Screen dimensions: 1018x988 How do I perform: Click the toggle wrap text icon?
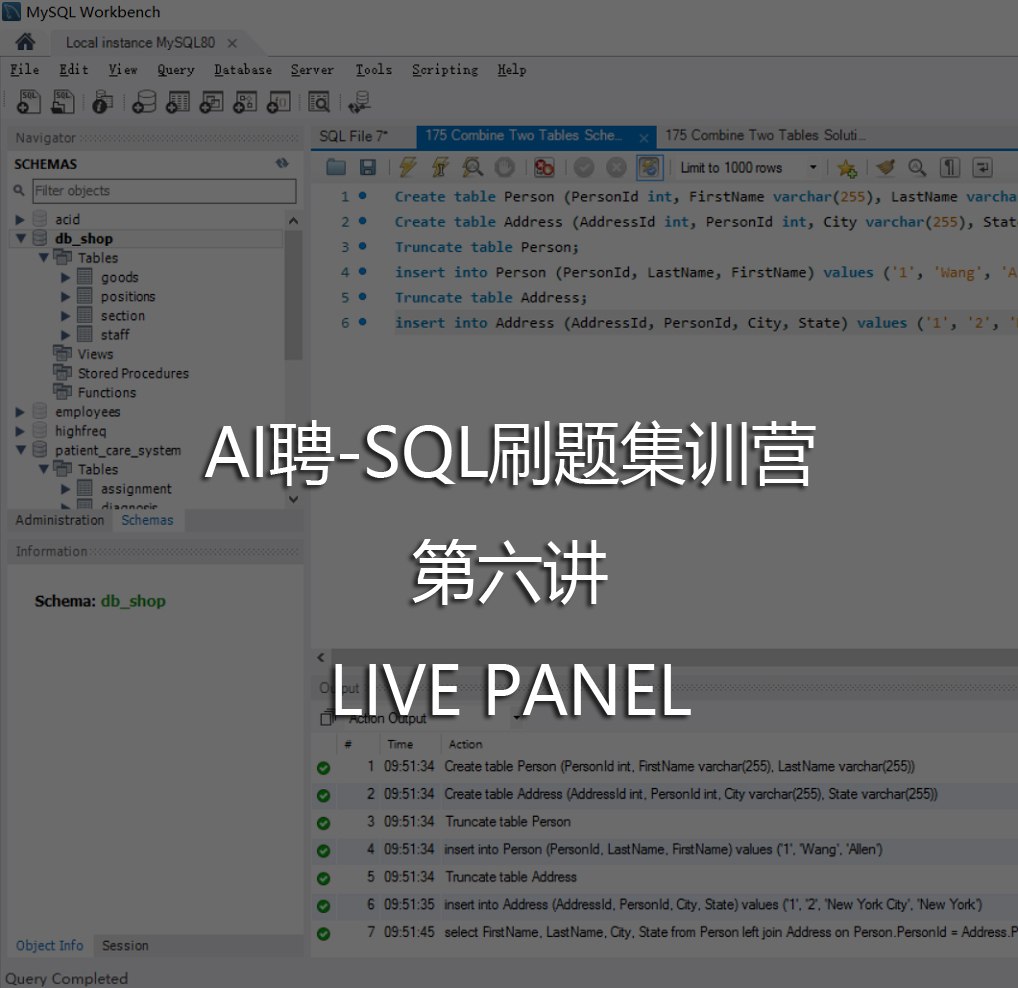981,167
